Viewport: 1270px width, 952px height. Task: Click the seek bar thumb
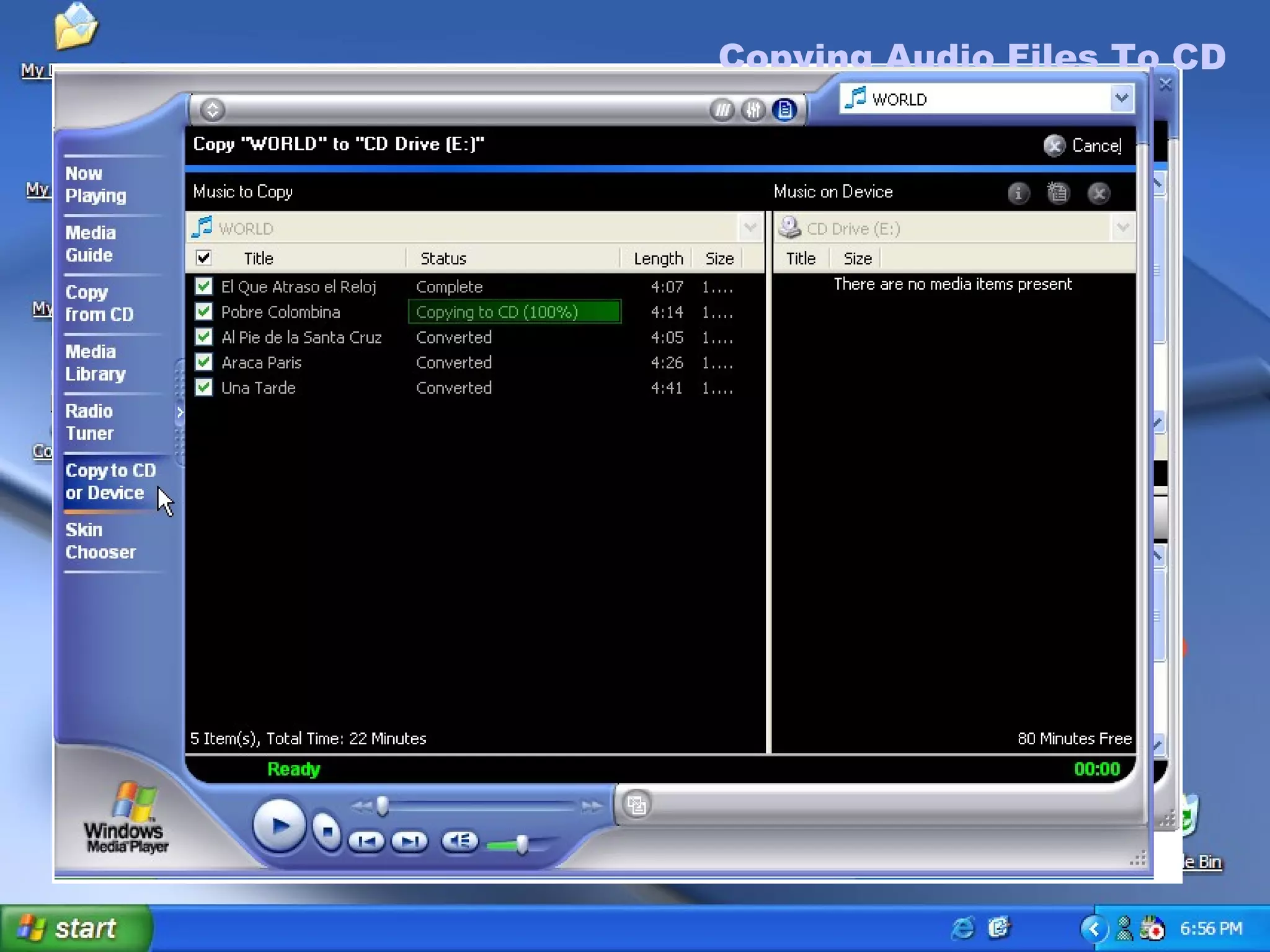point(382,806)
